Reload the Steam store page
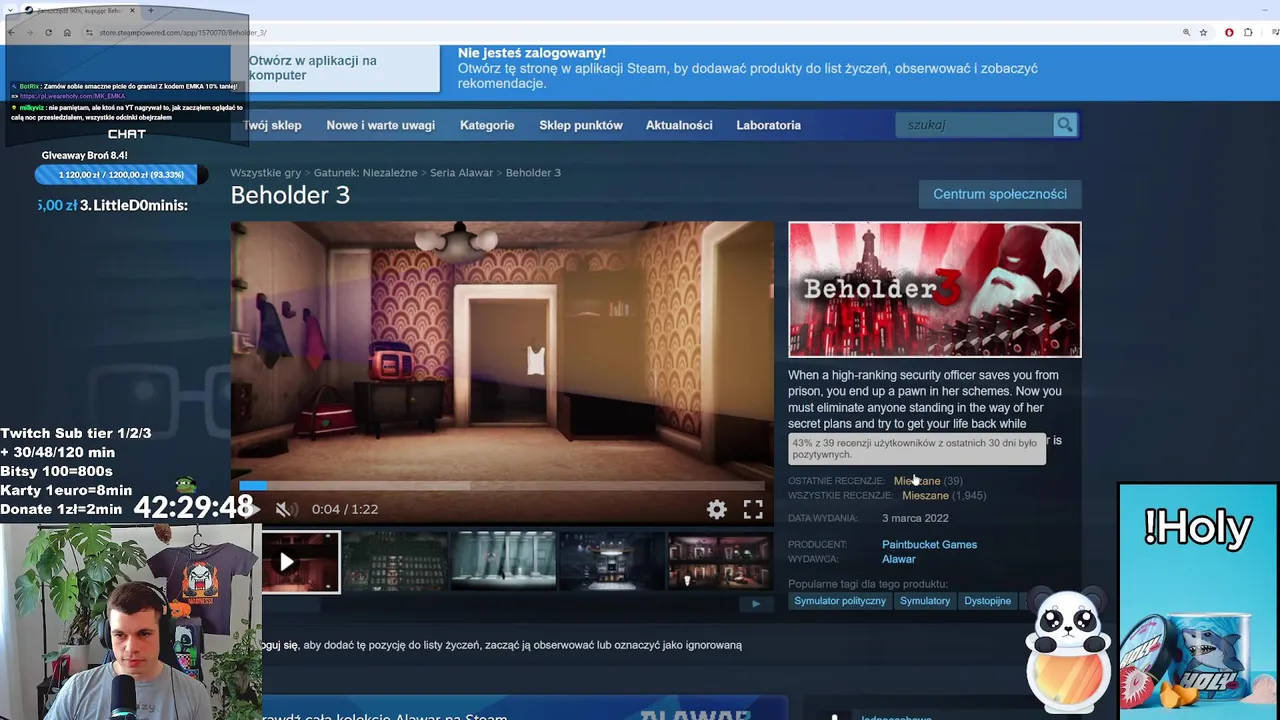 click(x=48, y=32)
